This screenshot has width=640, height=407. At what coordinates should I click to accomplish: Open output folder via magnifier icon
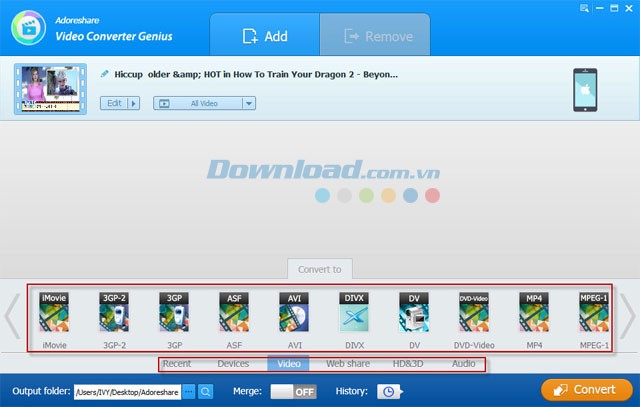pyautogui.click(x=206, y=392)
